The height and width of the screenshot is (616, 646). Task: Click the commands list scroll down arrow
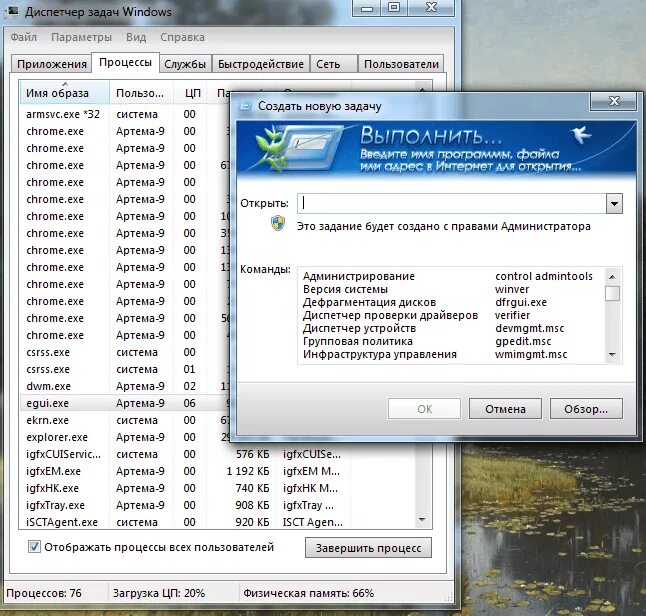click(x=612, y=355)
